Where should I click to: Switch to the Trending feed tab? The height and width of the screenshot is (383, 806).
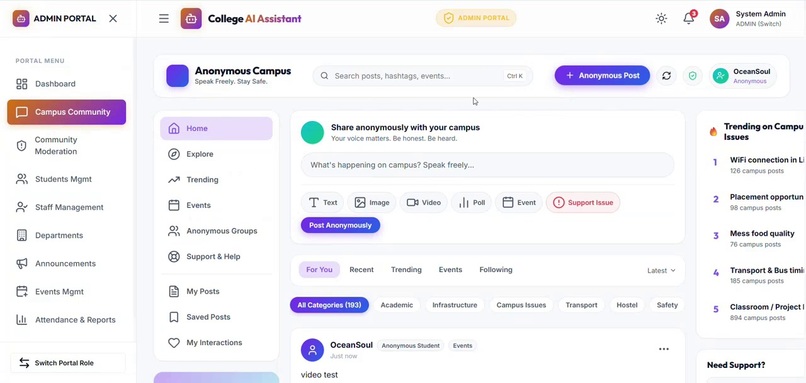pos(406,269)
